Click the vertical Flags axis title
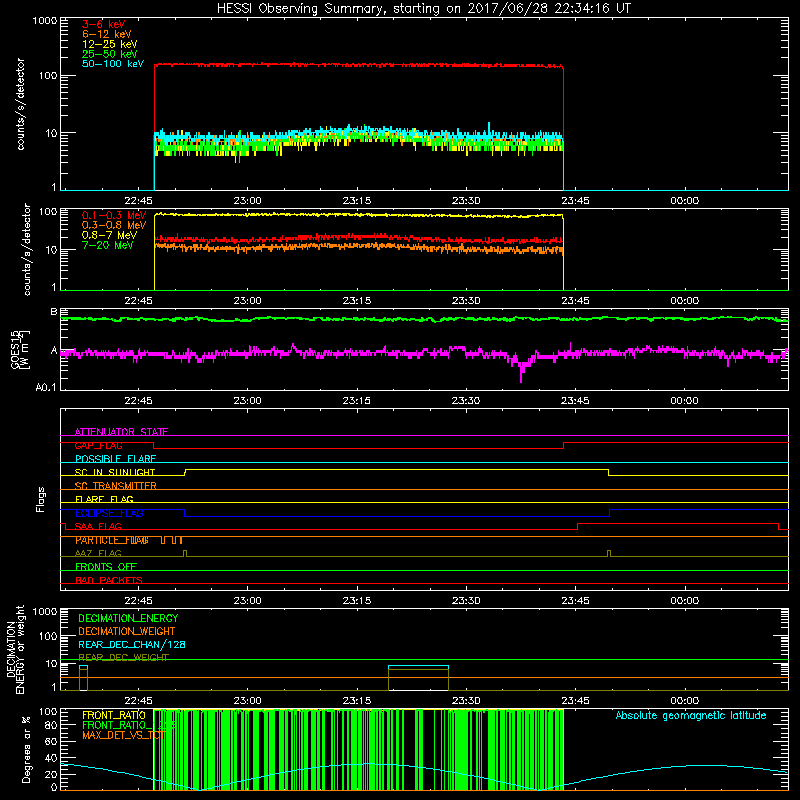 click(41, 499)
